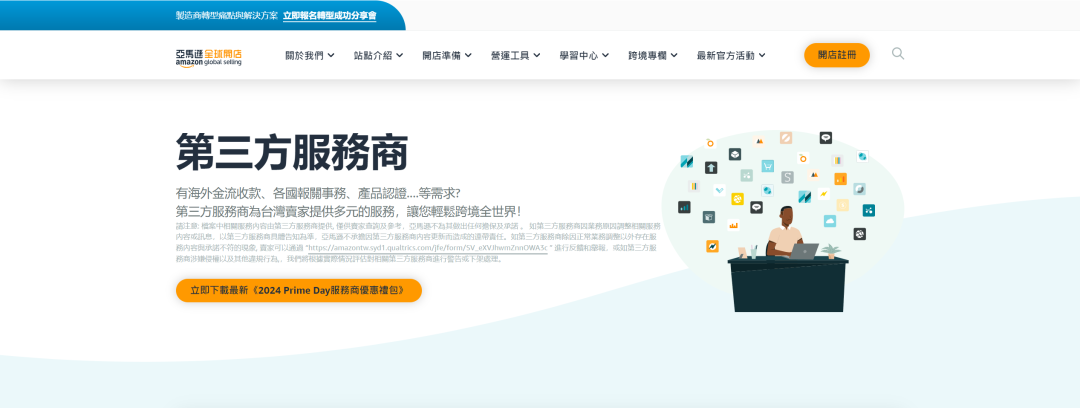Image resolution: width=1080 pixels, height=408 pixels.
Task: Click the illustration of man at desk
Action: pyautogui.click(x=782, y=221)
